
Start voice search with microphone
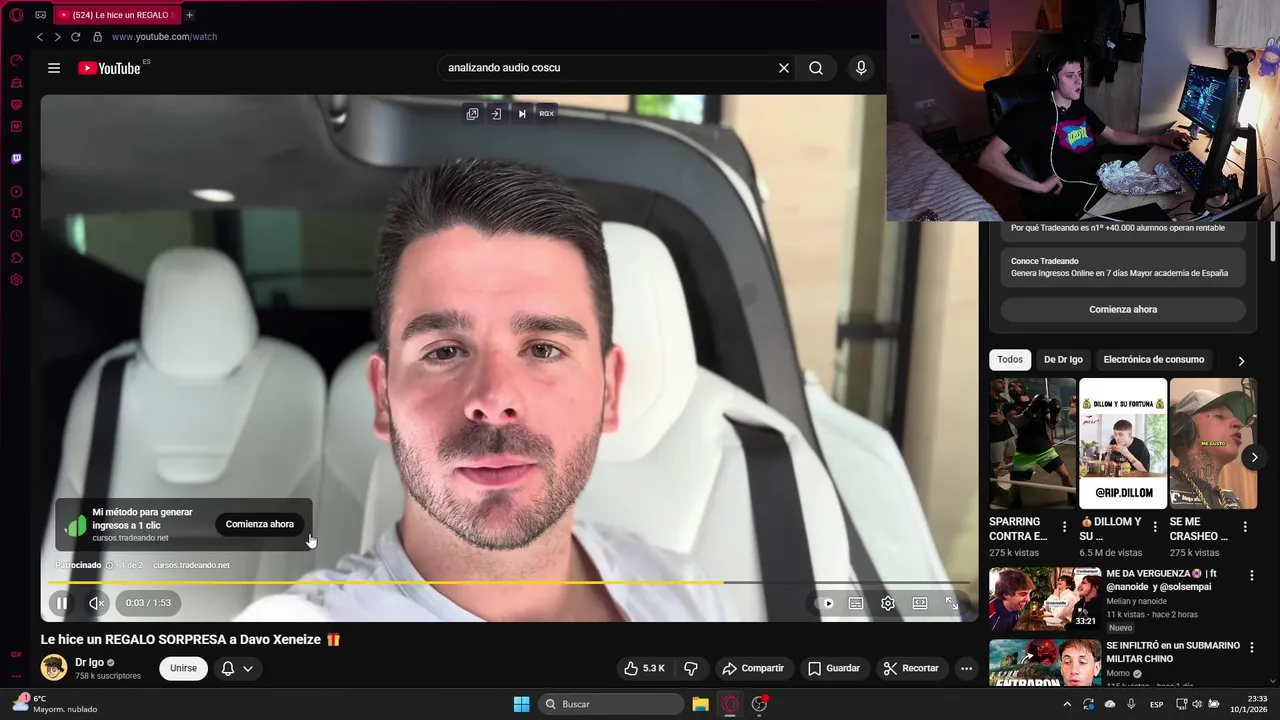(861, 68)
